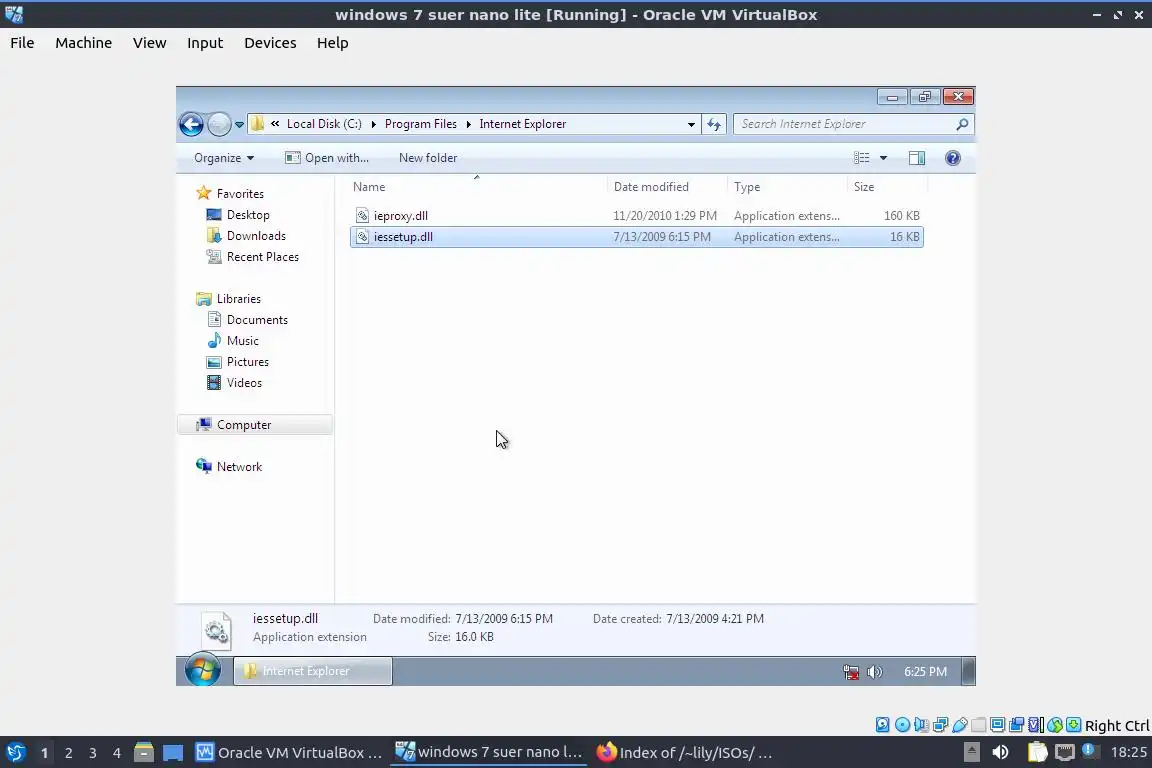
Task: Click the Windows 7 Start orb
Action: pyautogui.click(x=203, y=670)
